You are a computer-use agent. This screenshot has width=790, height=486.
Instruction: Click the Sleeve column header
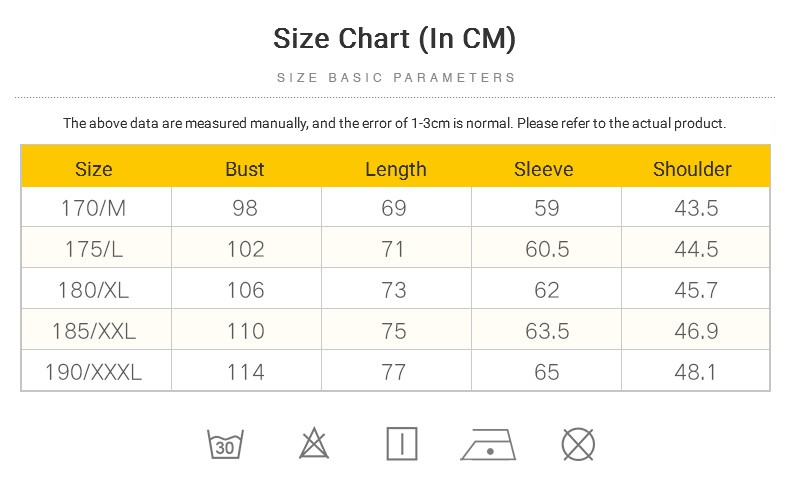pos(544,169)
